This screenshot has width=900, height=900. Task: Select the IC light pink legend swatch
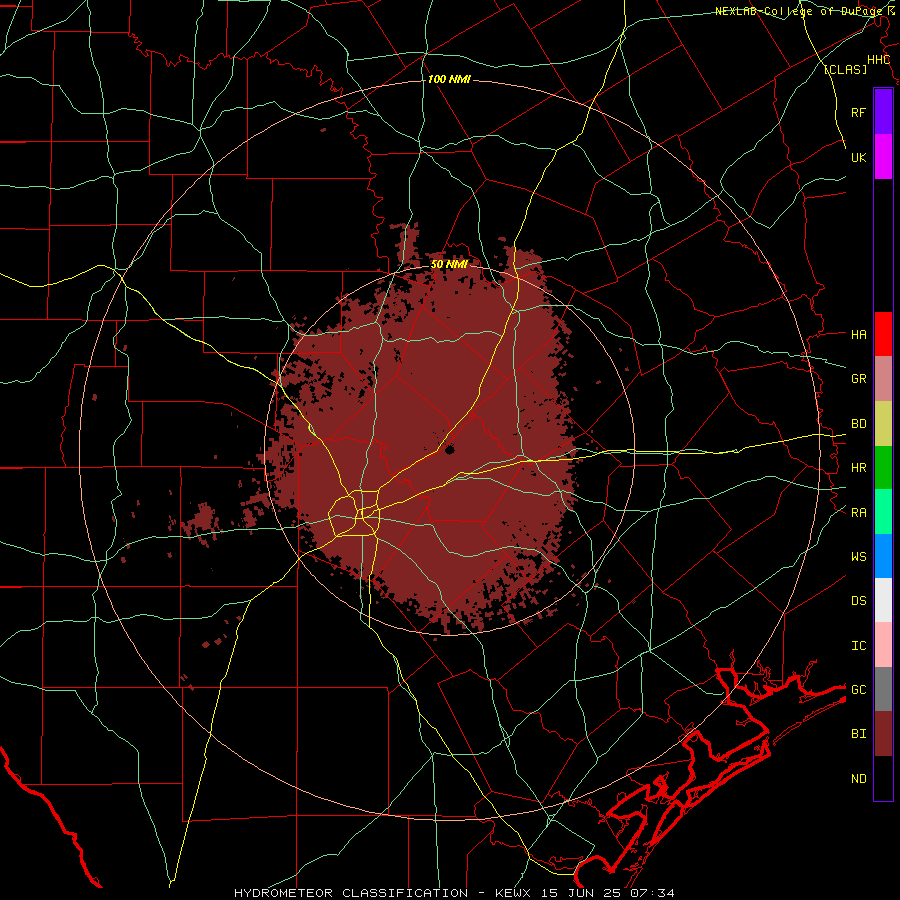[x=883, y=645]
